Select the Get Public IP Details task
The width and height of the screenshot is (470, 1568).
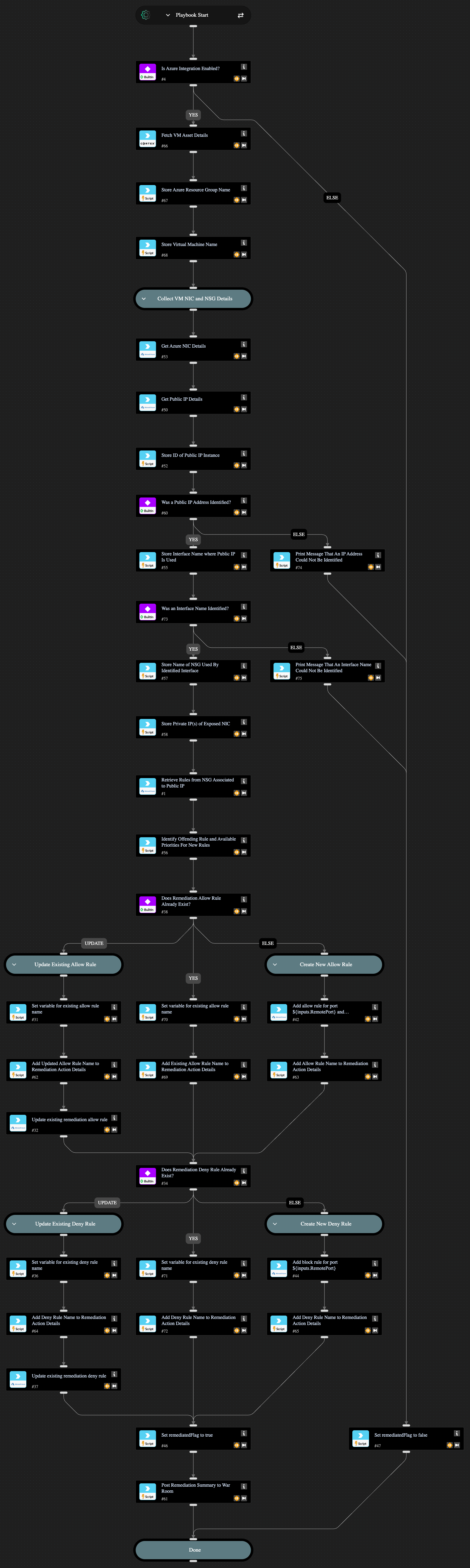(193, 403)
